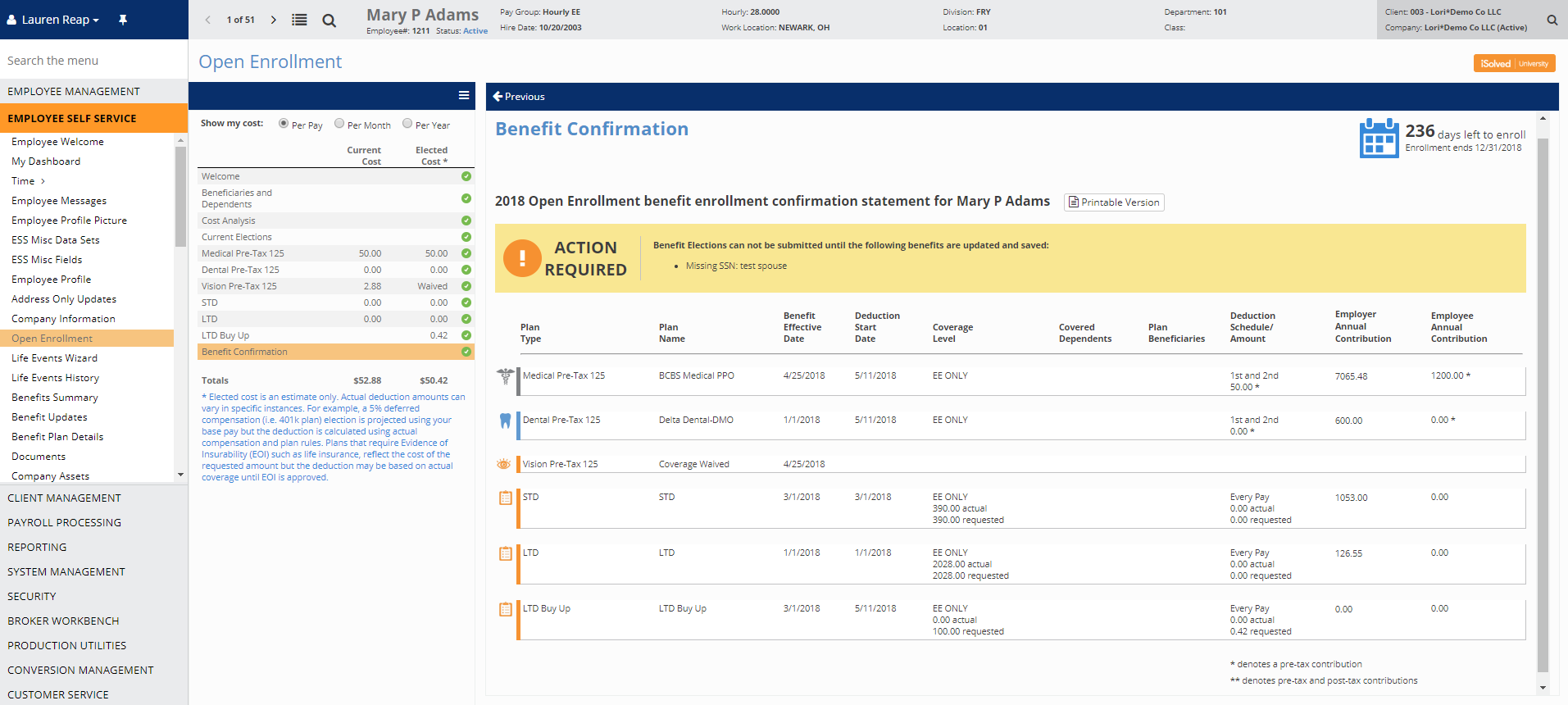
Task: Select Life Events Wizard menu item
Action: point(54,358)
